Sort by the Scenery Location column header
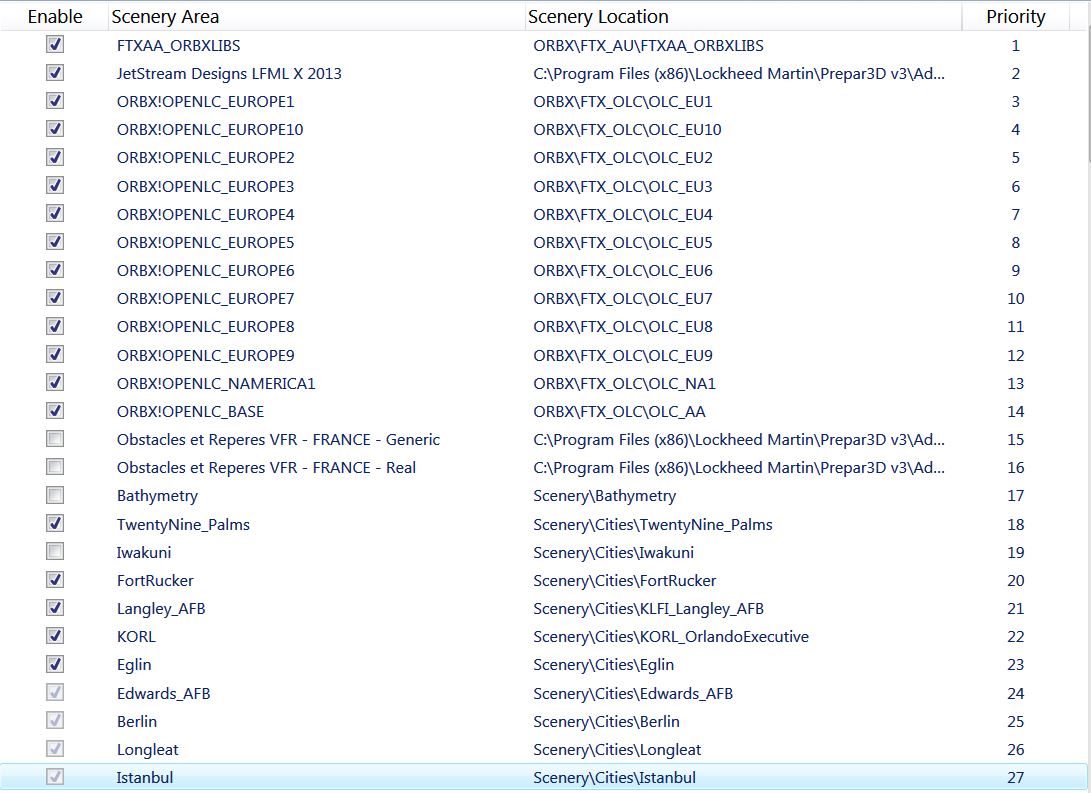1091x793 pixels. 743,16
